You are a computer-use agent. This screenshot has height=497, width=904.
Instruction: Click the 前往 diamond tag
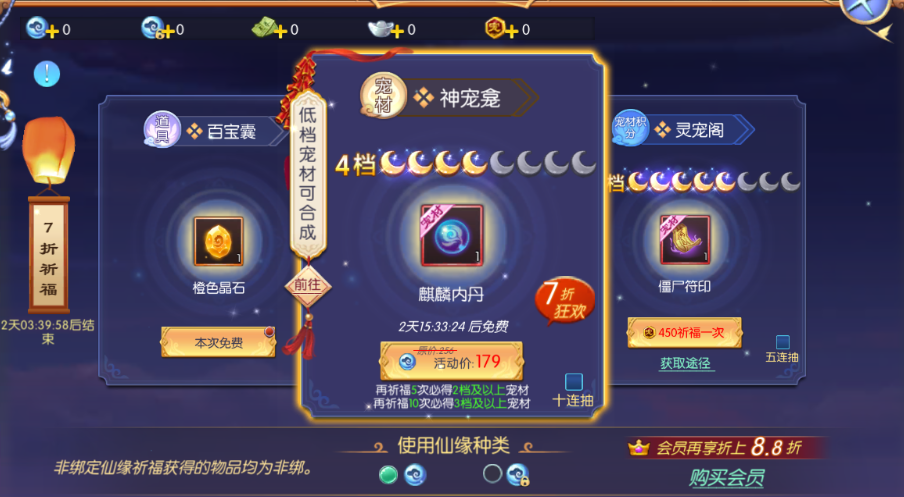coord(307,285)
